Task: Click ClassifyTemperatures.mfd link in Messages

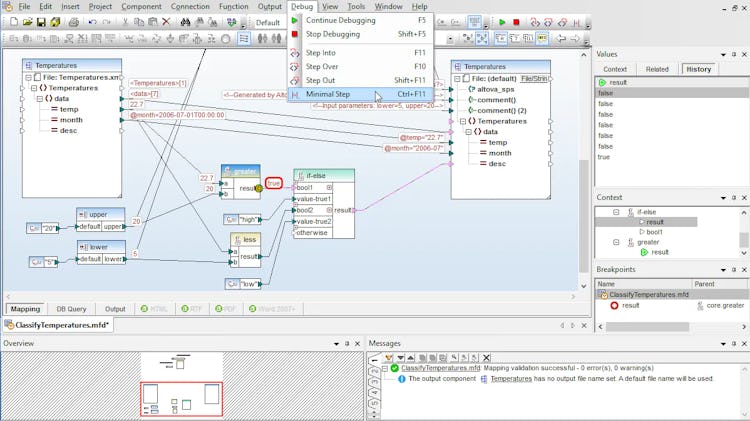Action: click(x=440, y=368)
